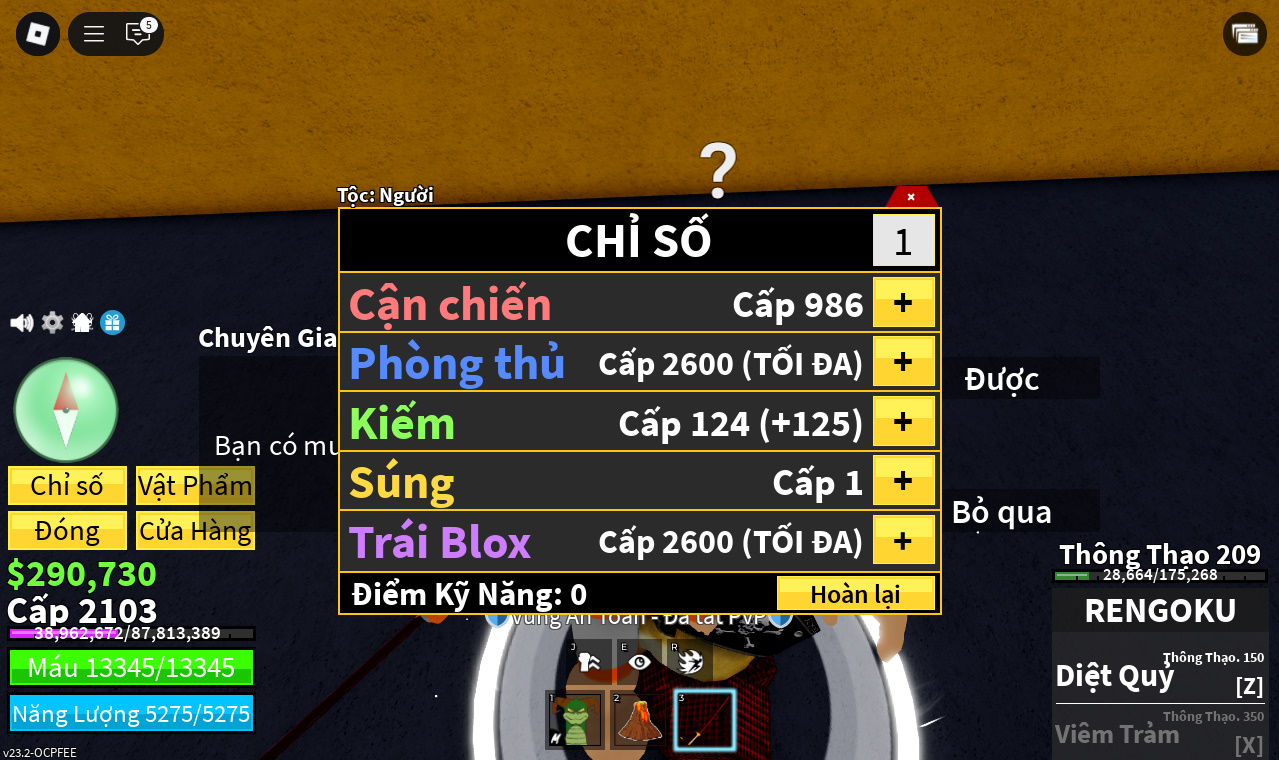The height and width of the screenshot is (760, 1279).
Task: Click the compass icon
Action: point(66,409)
